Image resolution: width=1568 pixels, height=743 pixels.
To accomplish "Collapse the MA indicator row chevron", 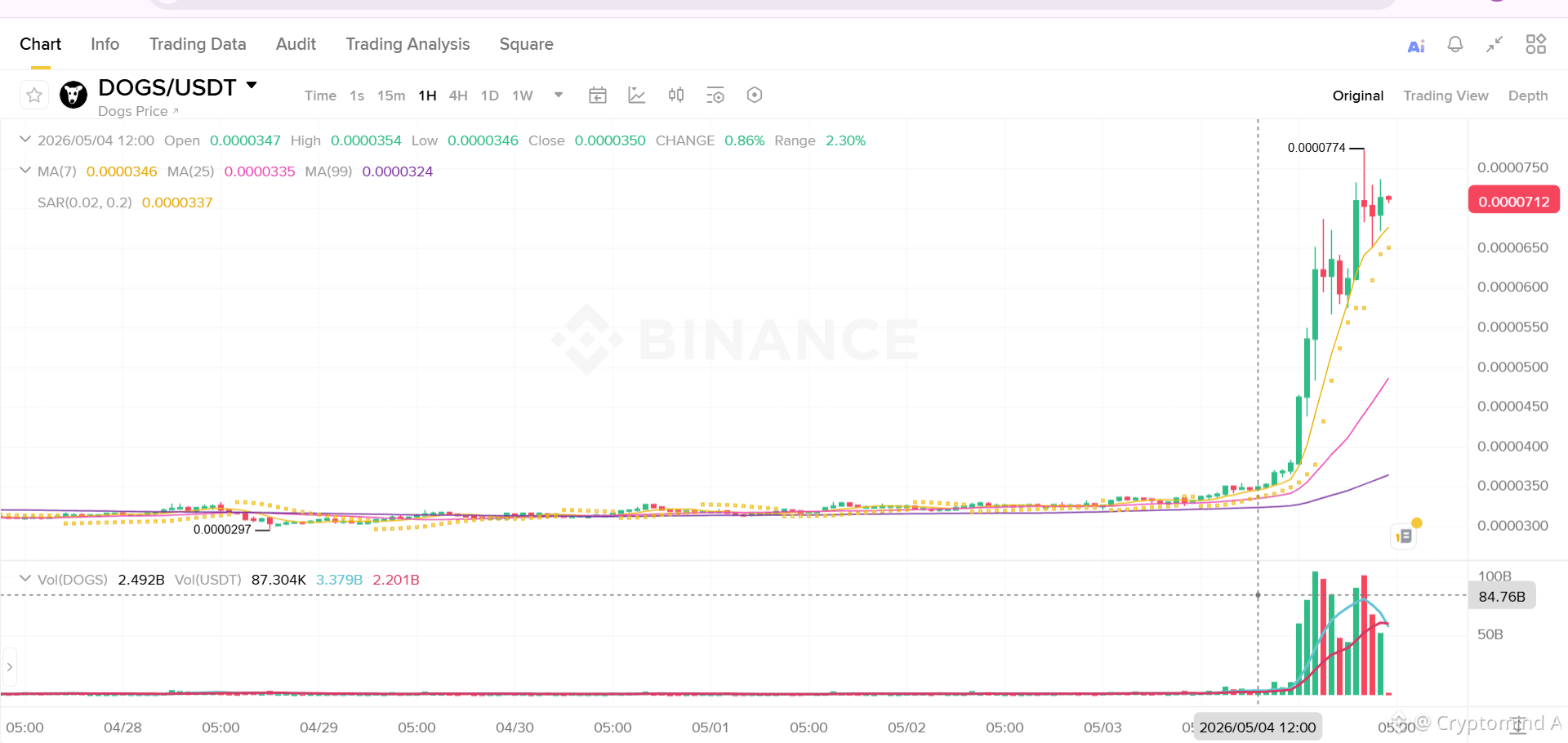I will tap(25, 171).
